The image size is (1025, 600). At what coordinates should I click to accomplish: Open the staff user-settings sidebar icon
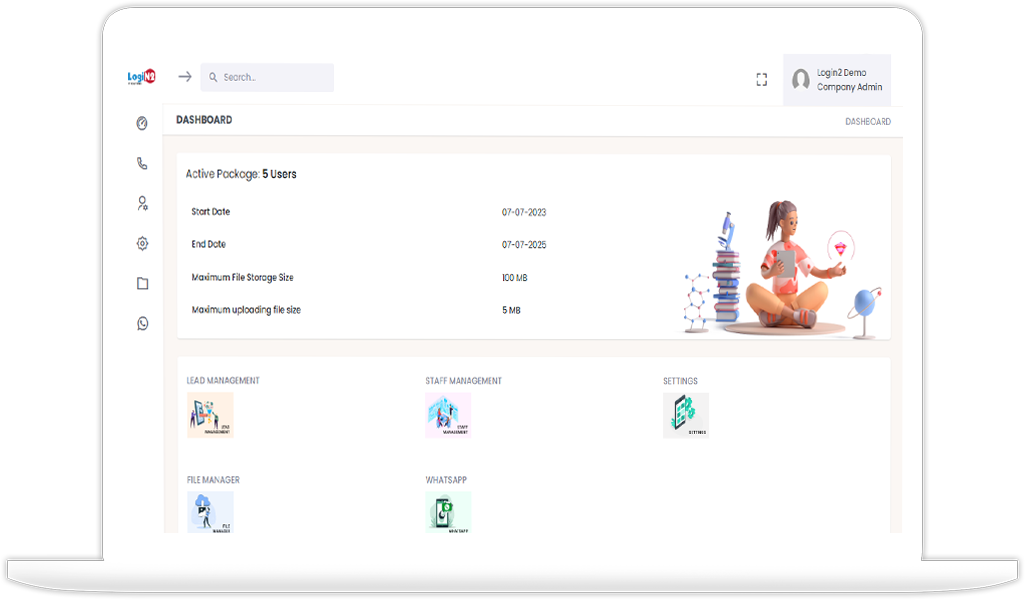pos(142,204)
